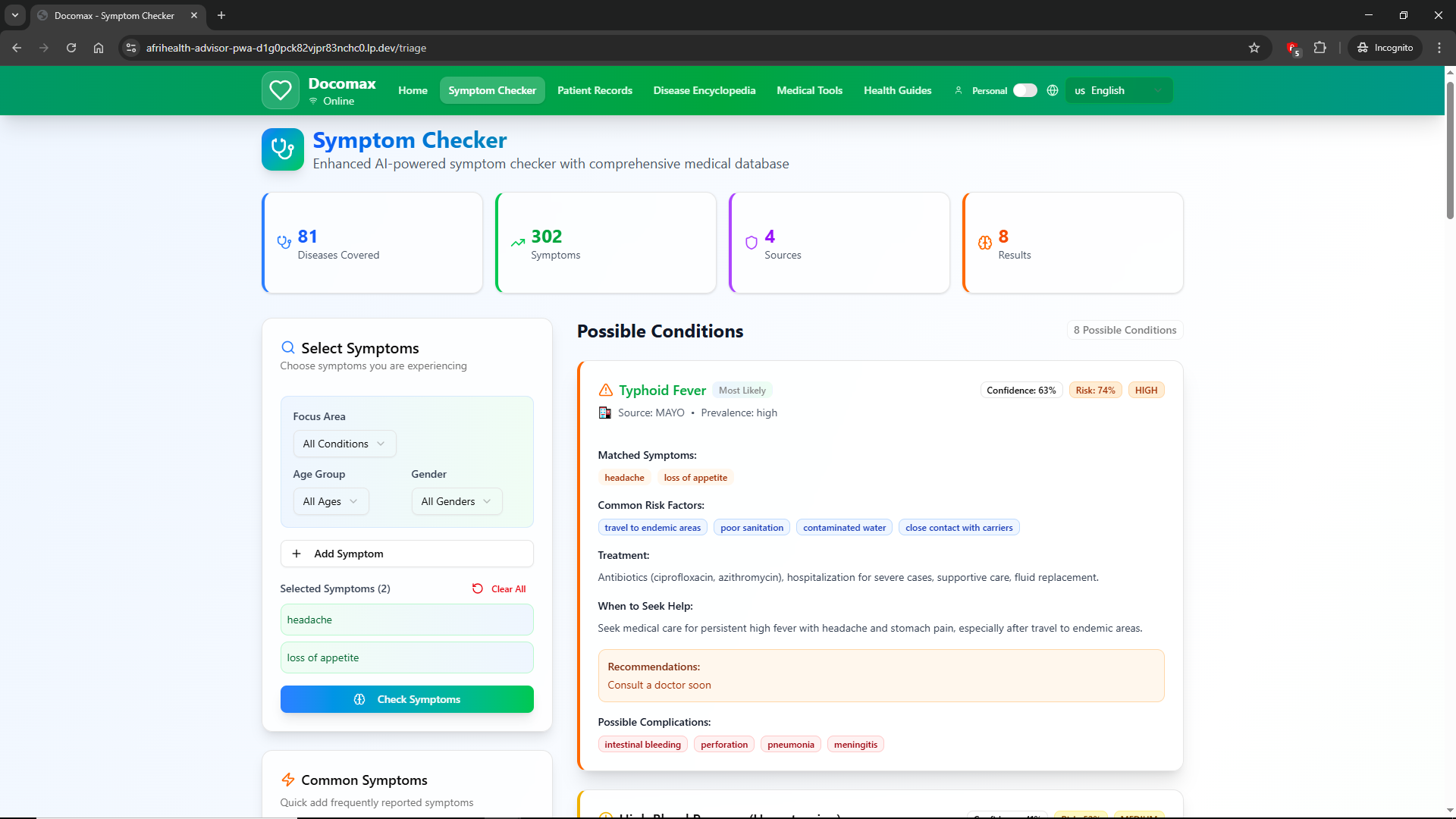This screenshot has width=1456, height=819.
Task: Open the Focus Area All Conditions dropdown
Action: point(344,444)
